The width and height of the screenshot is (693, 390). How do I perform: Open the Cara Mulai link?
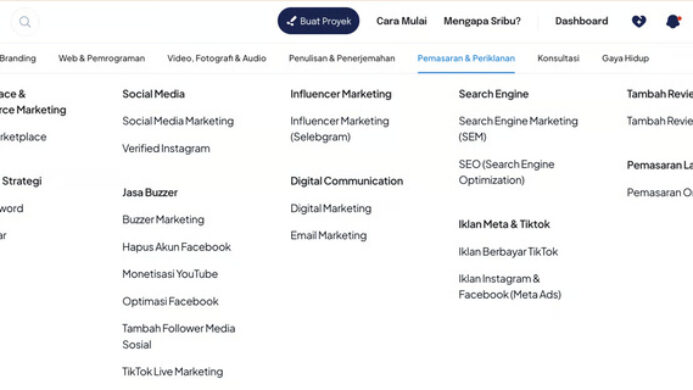(x=401, y=21)
